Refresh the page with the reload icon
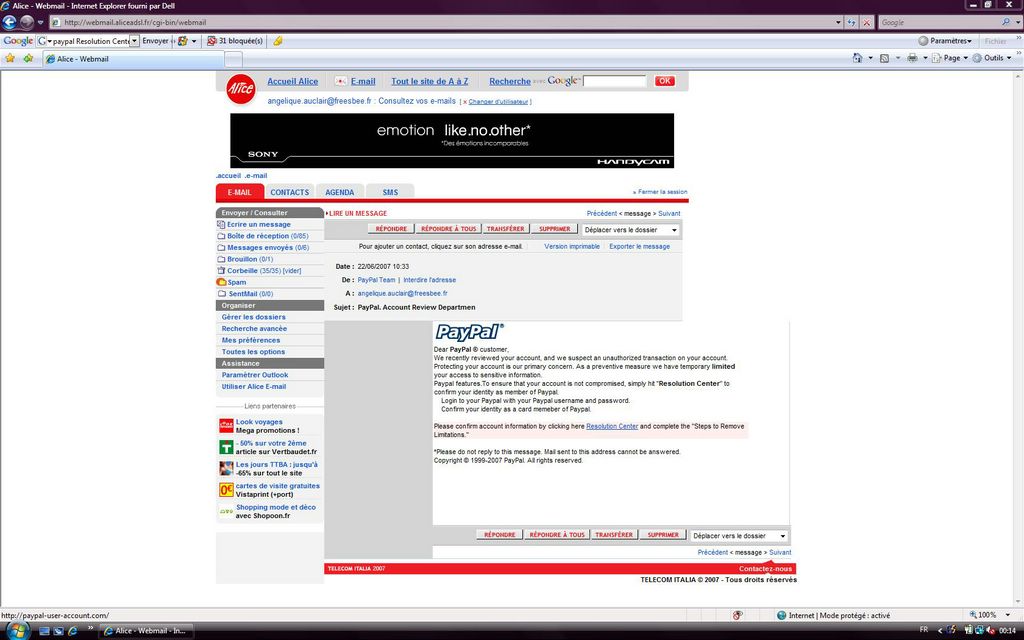 (851, 22)
